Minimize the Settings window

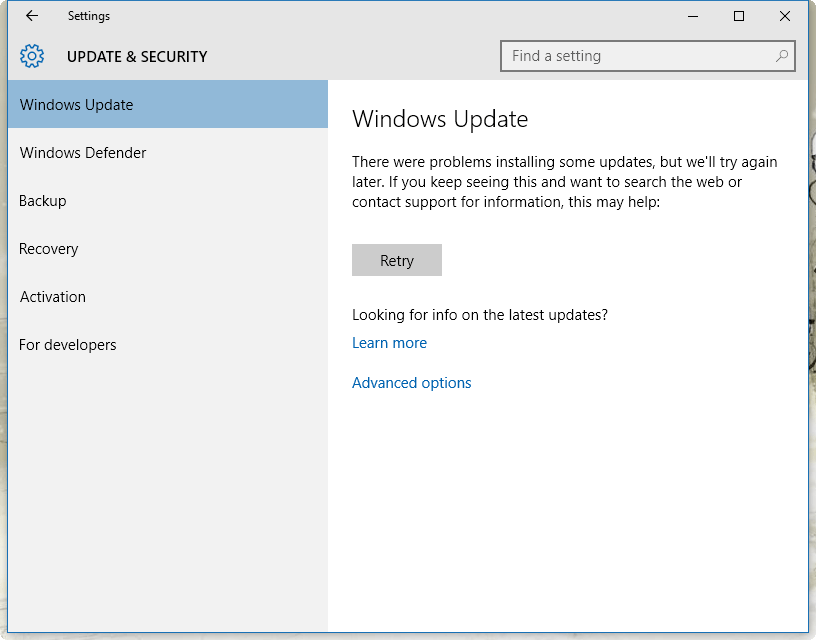[x=693, y=16]
